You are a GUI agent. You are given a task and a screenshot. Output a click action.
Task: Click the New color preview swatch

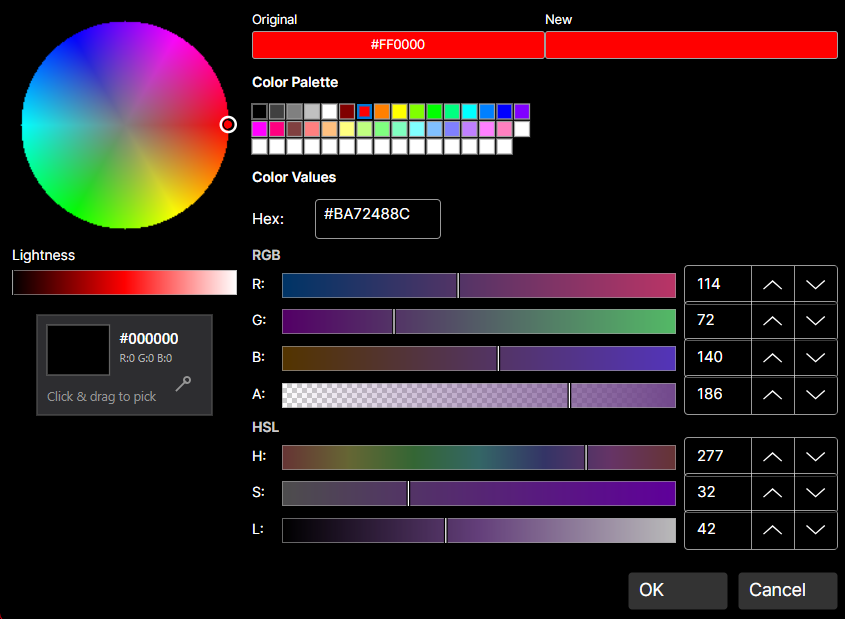point(691,44)
